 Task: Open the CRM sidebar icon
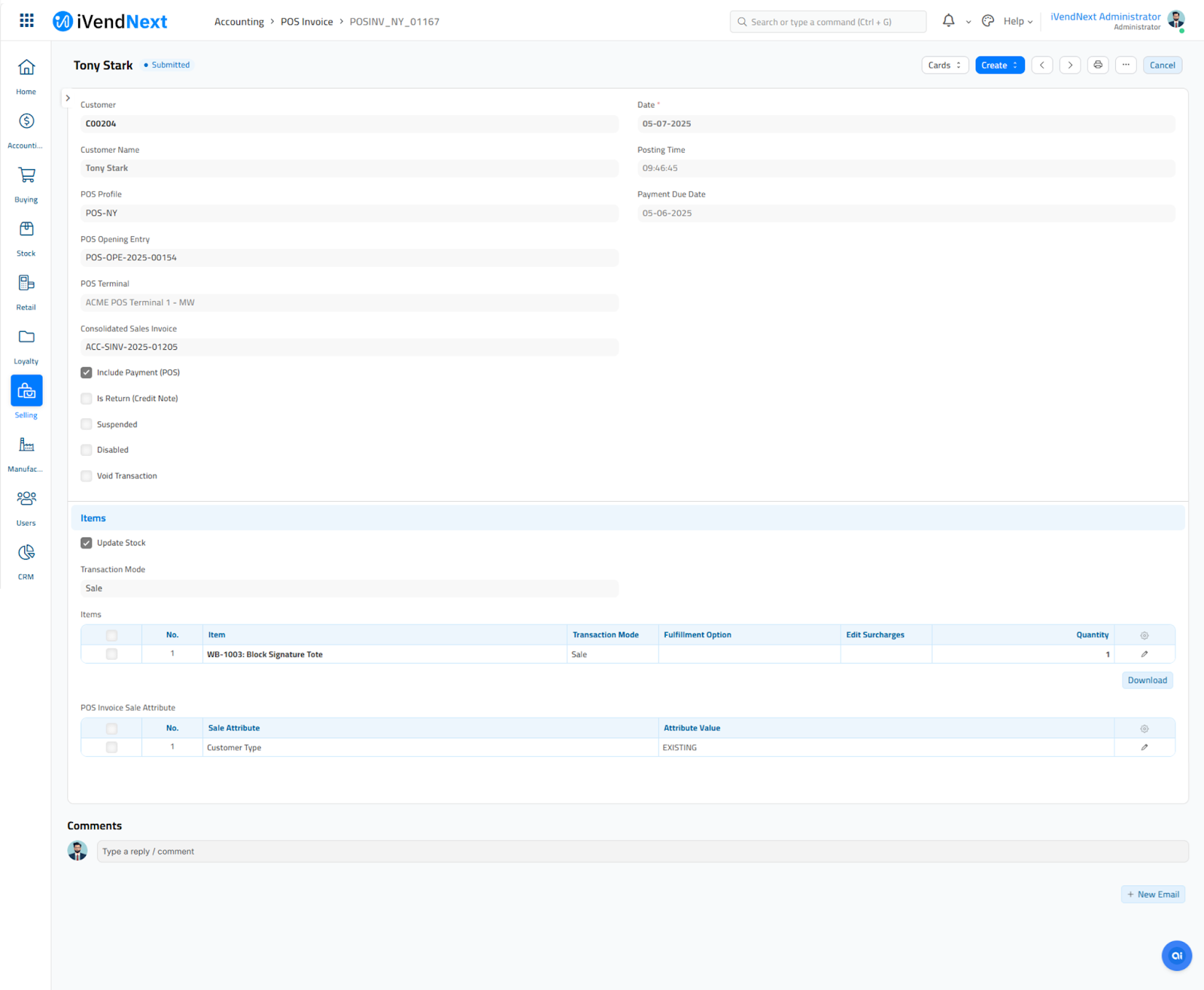(26, 553)
